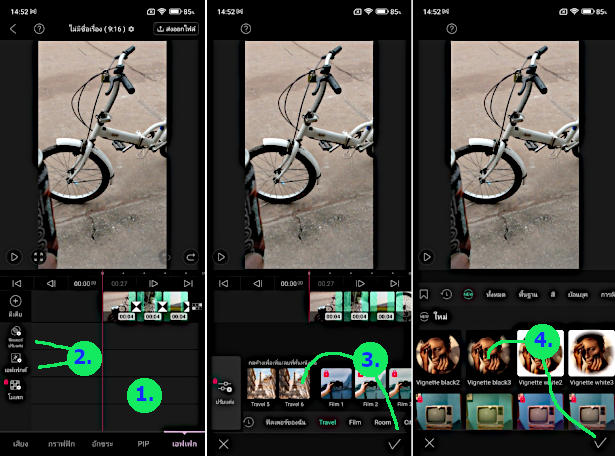Select the locked Film 2 filter thumbnail
The height and width of the screenshot is (456, 615).
[x=370, y=383]
